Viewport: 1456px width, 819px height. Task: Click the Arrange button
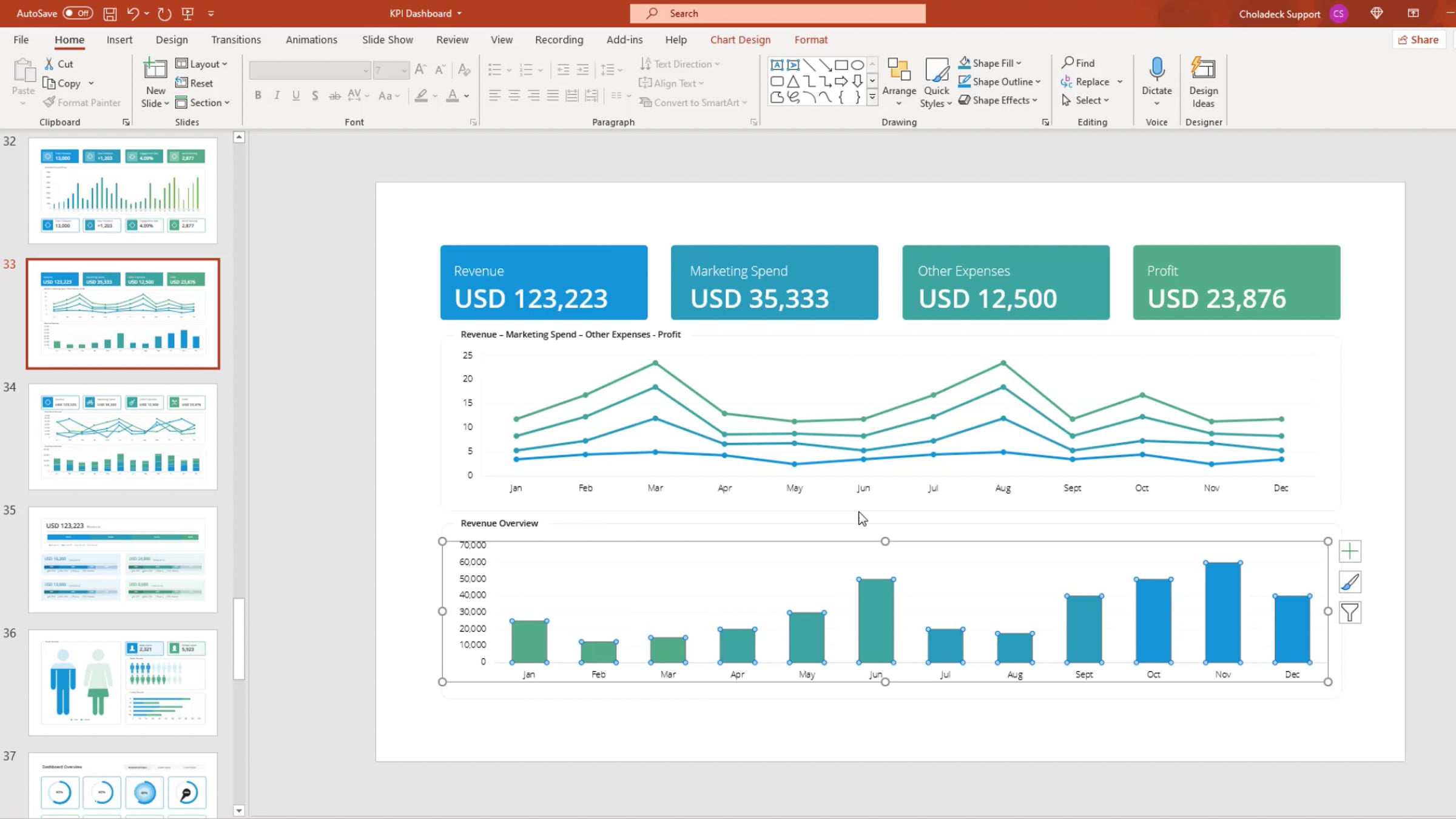coord(898,83)
